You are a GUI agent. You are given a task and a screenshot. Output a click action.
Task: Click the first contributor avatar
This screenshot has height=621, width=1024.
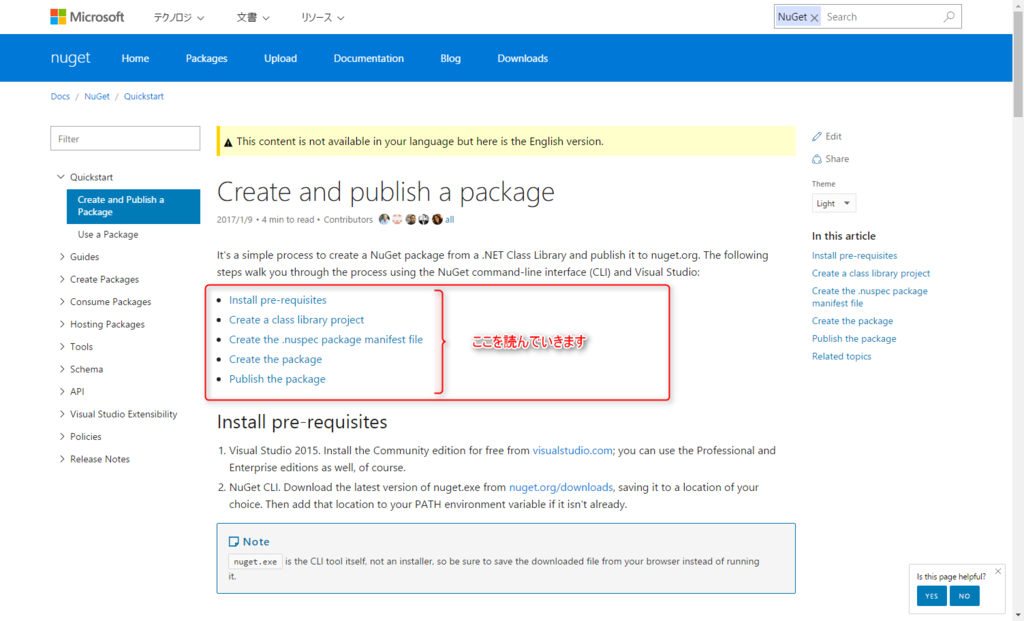(x=384, y=219)
